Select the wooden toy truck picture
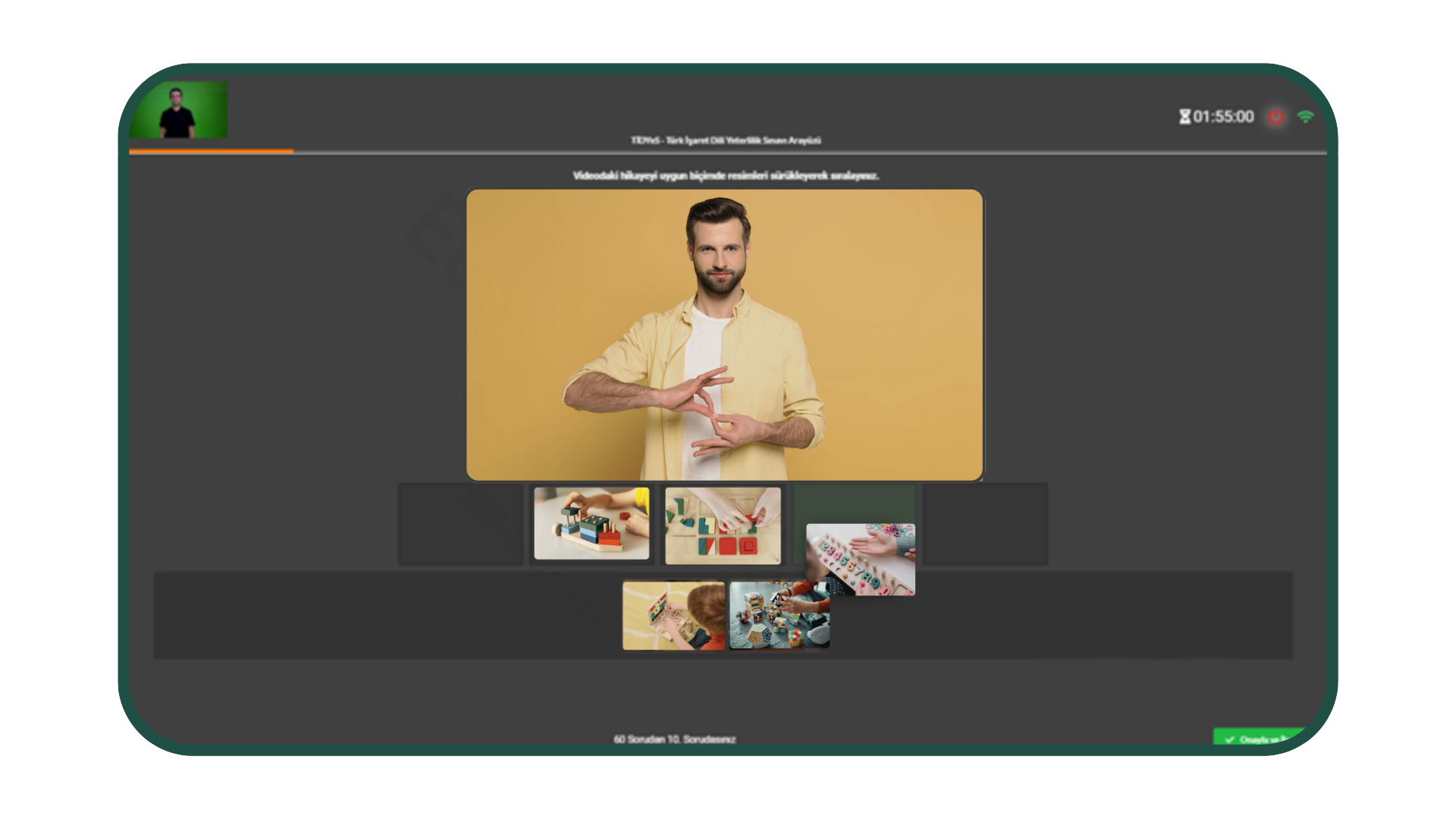1456x819 pixels. pyautogui.click(x=592, y=524)
